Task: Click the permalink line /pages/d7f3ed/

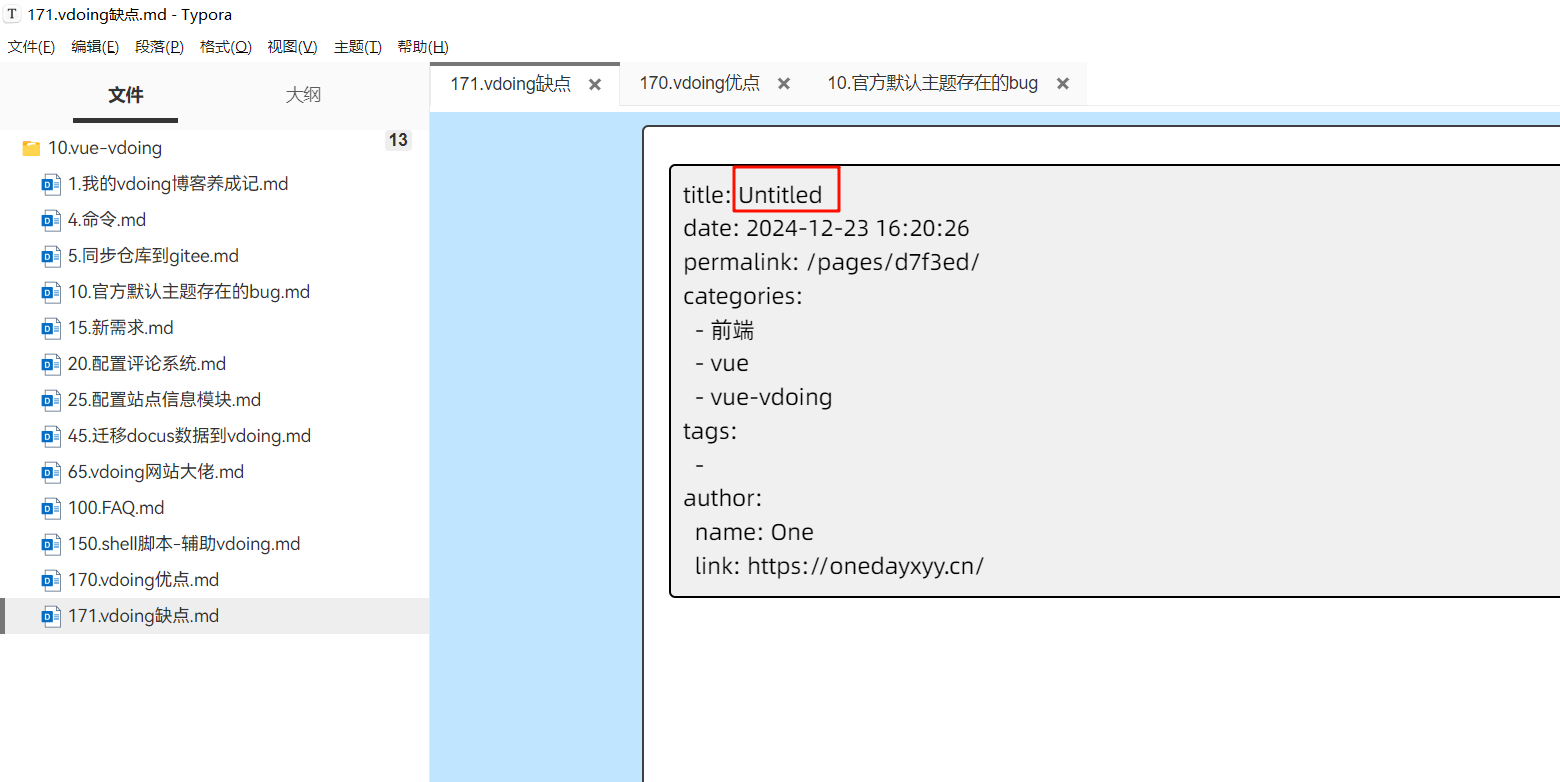Action: pos(831,262)
